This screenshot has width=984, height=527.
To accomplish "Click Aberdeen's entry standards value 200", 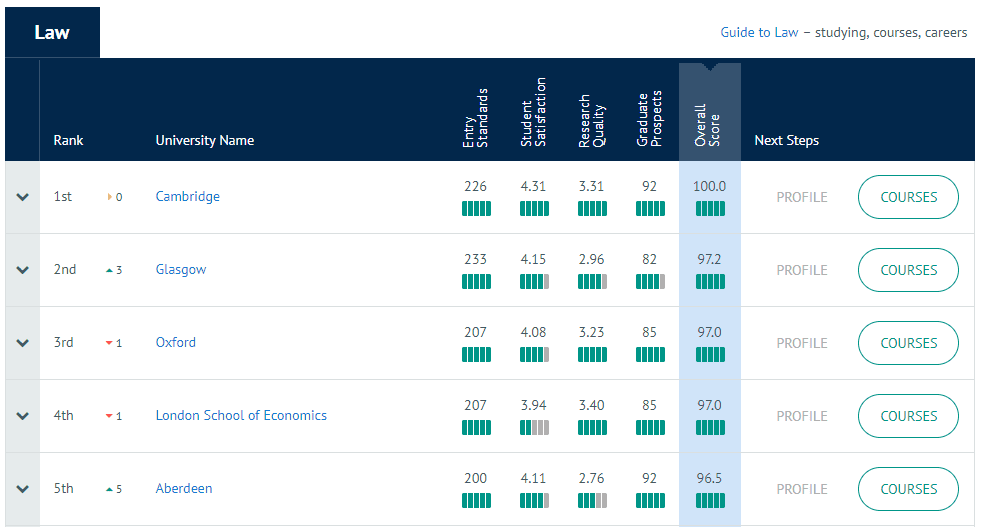I will [475, 478].
